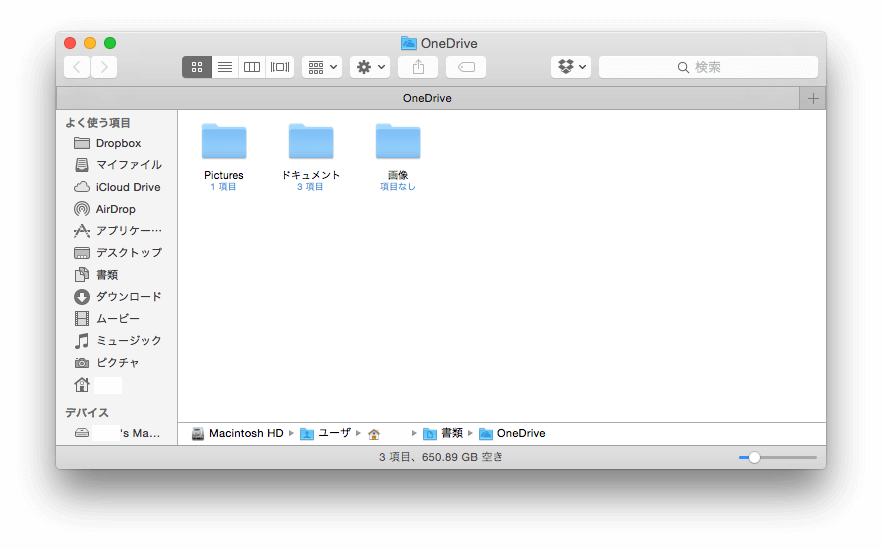This screenshot has height=549, width=882.
Task: Click the よく使う項目 sidebar heading
Action: (x=98, y=123)
